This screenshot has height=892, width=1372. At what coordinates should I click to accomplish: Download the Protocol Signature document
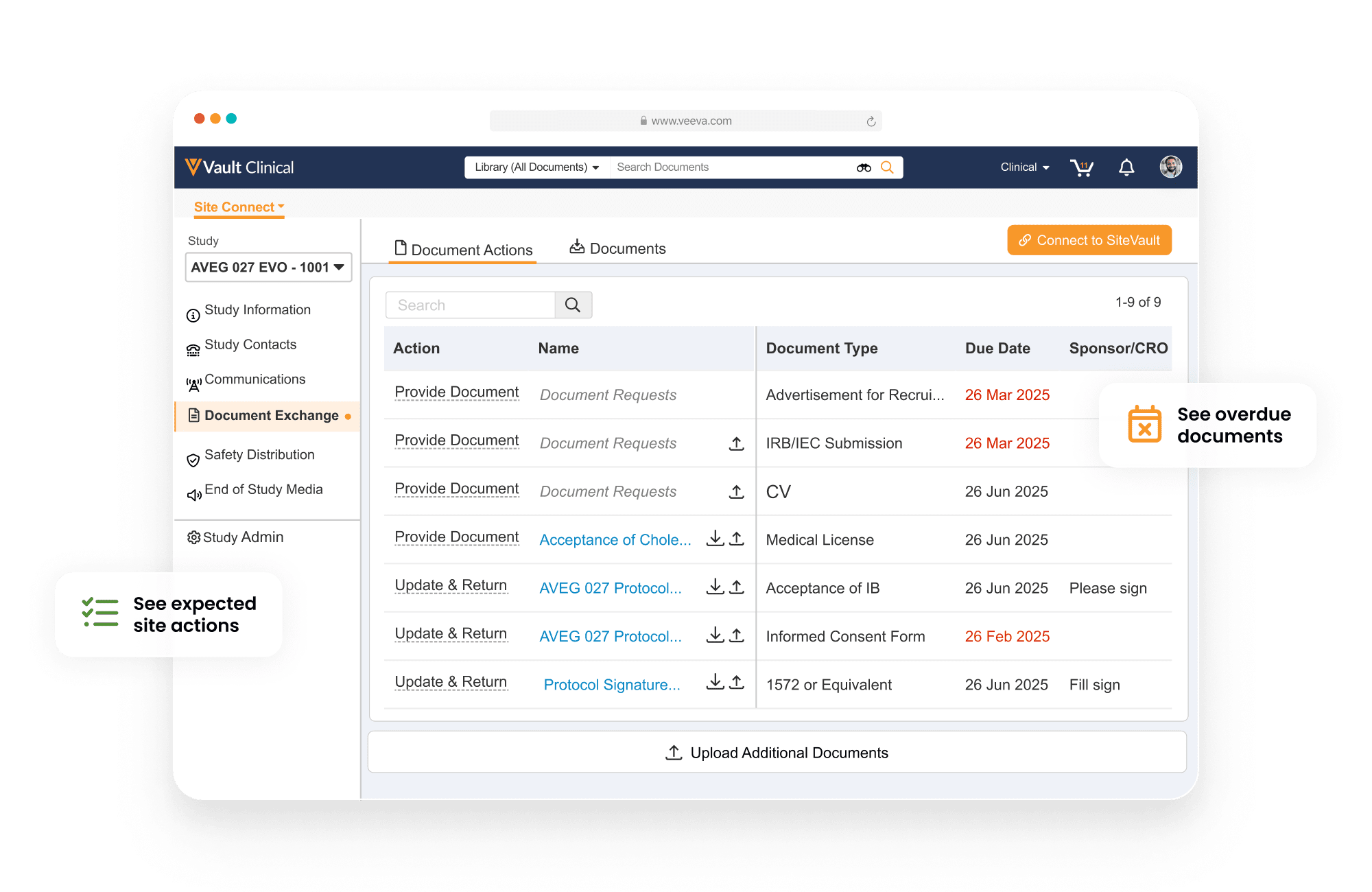point(715,683)
